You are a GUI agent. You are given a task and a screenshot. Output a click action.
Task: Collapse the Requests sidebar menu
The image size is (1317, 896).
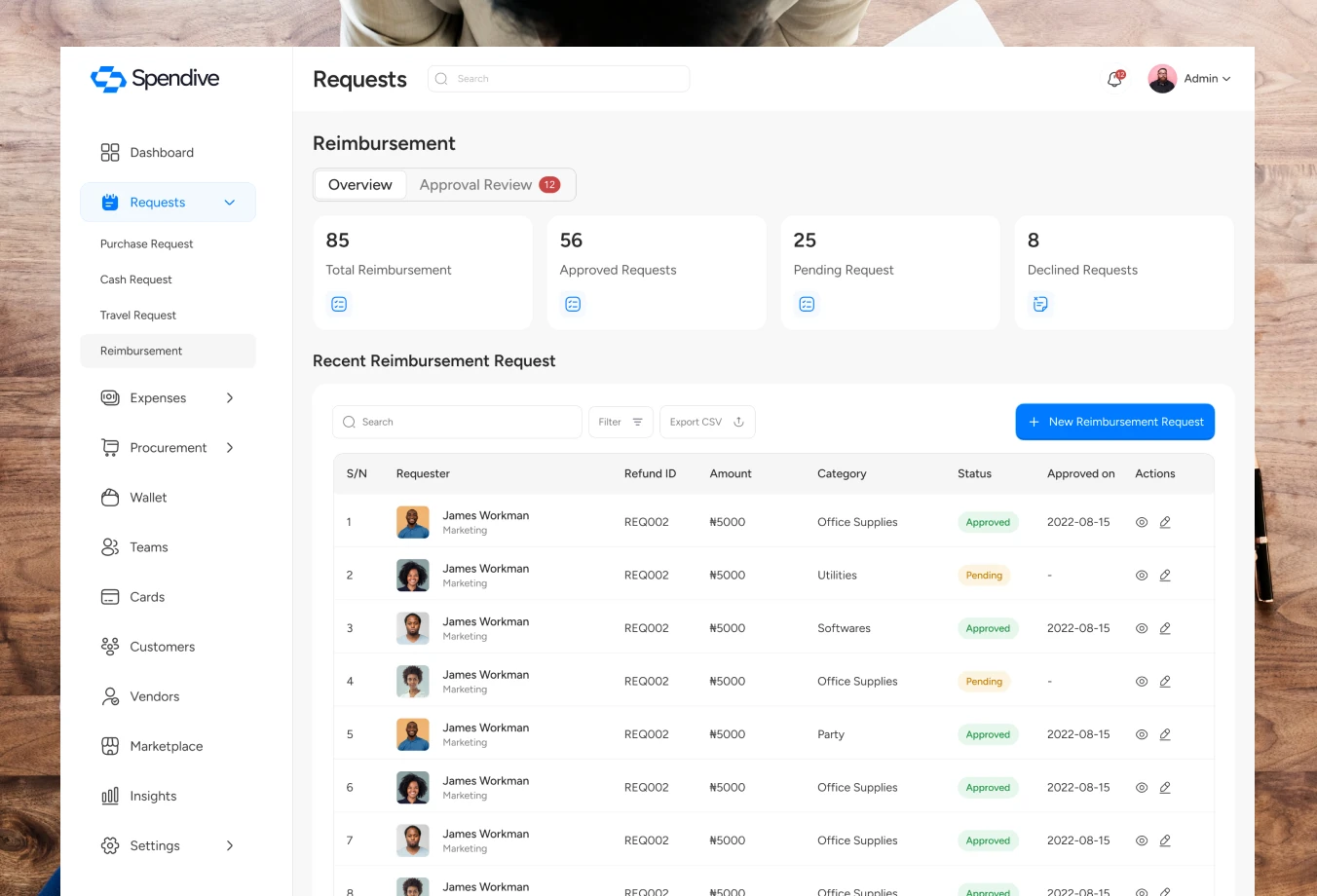click(x=230, y=203)
